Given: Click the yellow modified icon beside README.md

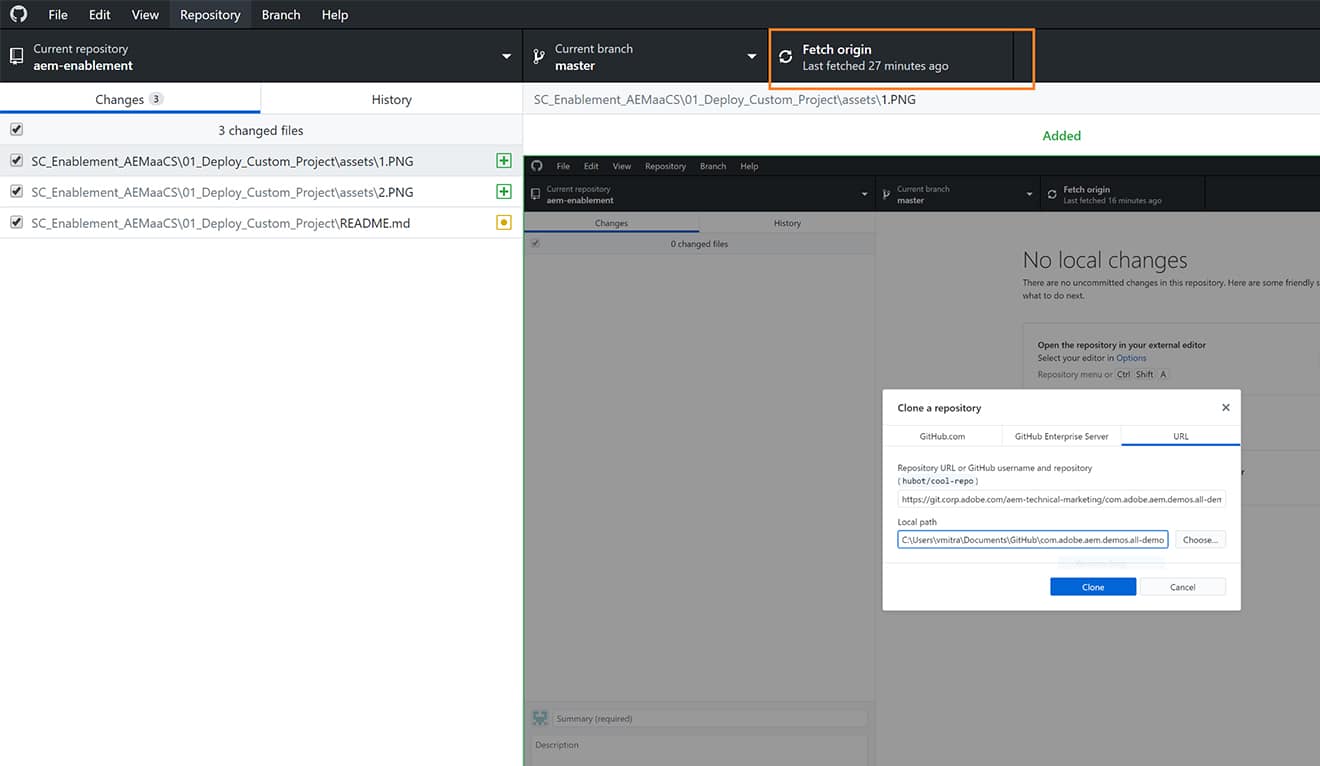Looking at the screenshot, I should point(504,222).
